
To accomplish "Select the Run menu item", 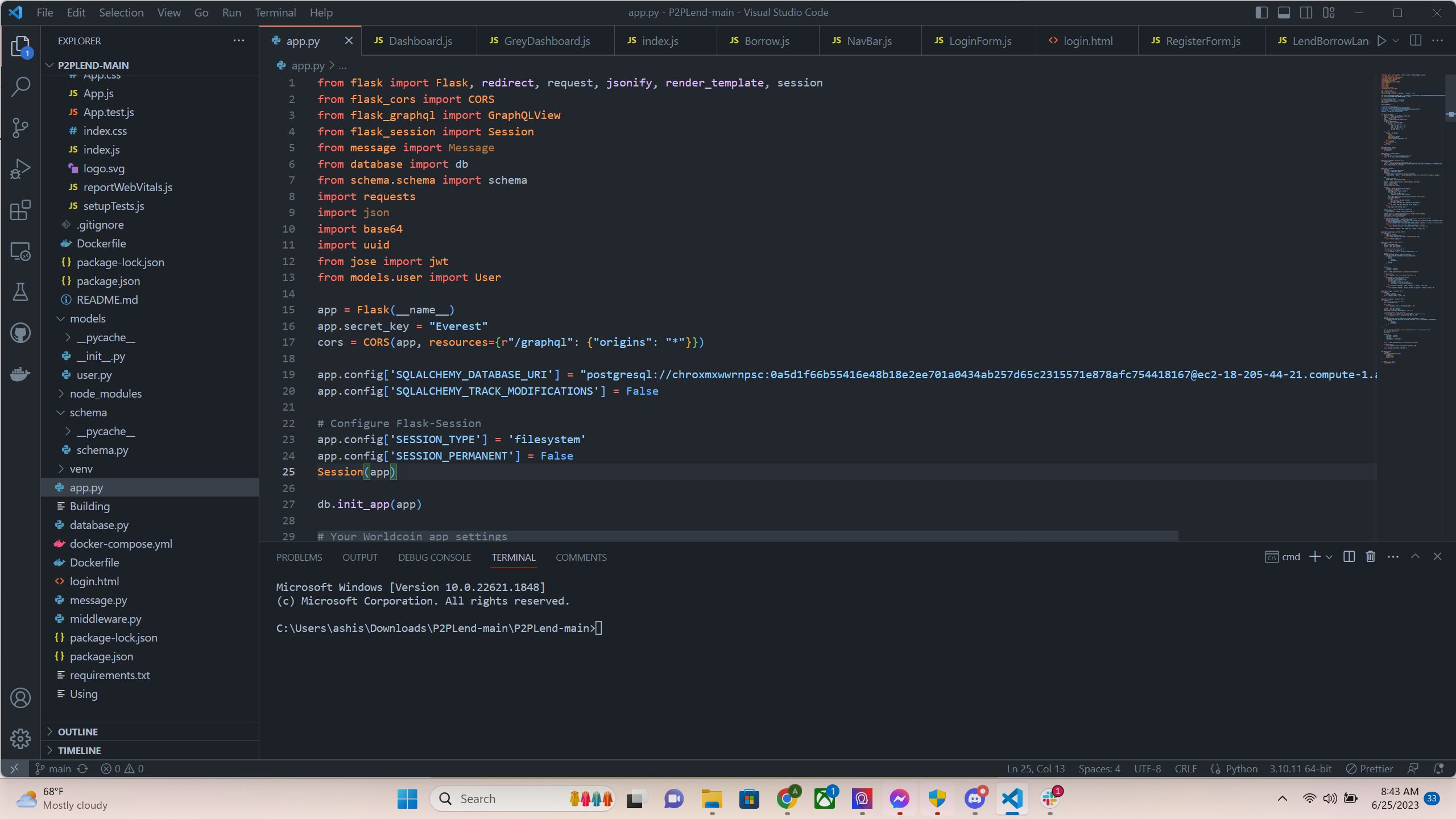I will (x=232, y=12).
